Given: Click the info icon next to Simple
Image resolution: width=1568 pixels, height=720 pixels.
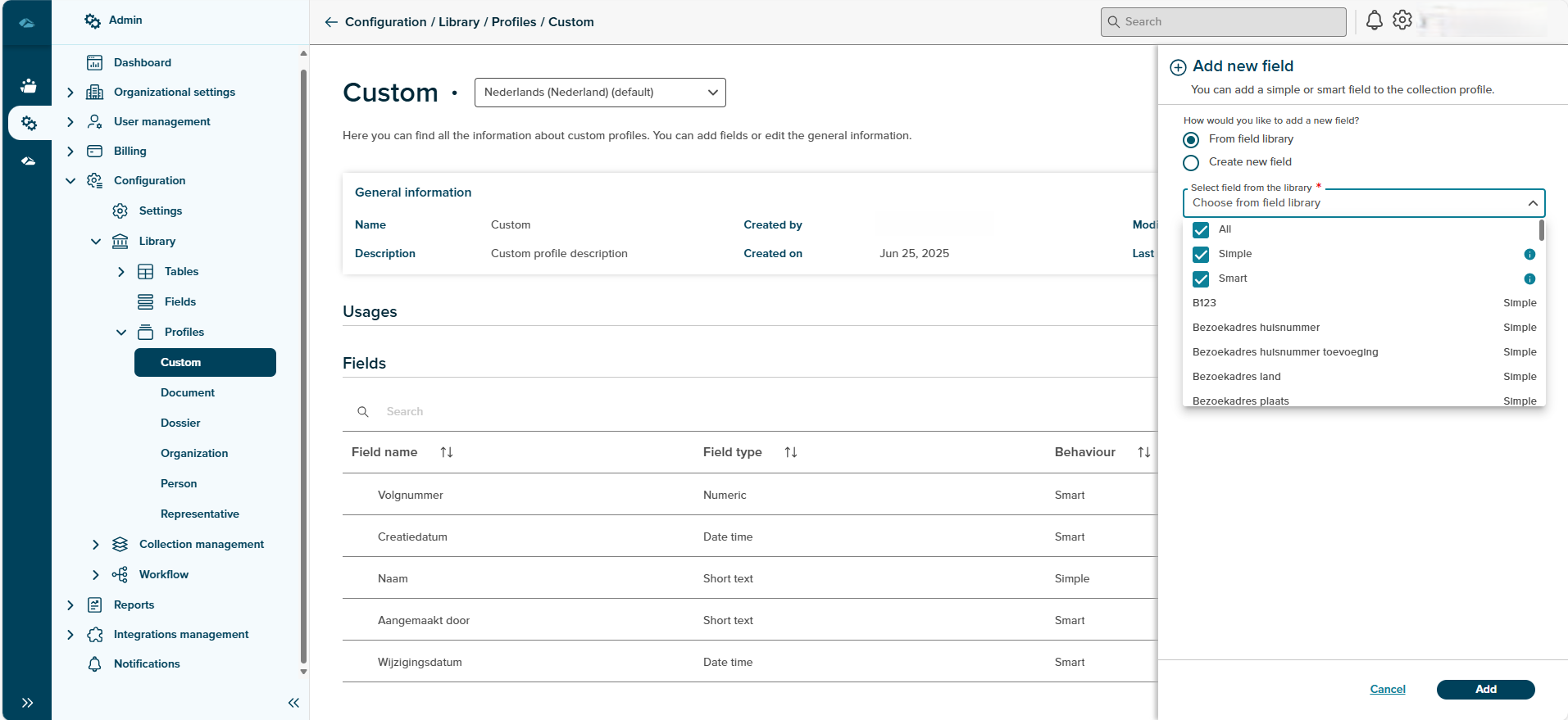Looking at the screenshot, I should point(1529,255).
